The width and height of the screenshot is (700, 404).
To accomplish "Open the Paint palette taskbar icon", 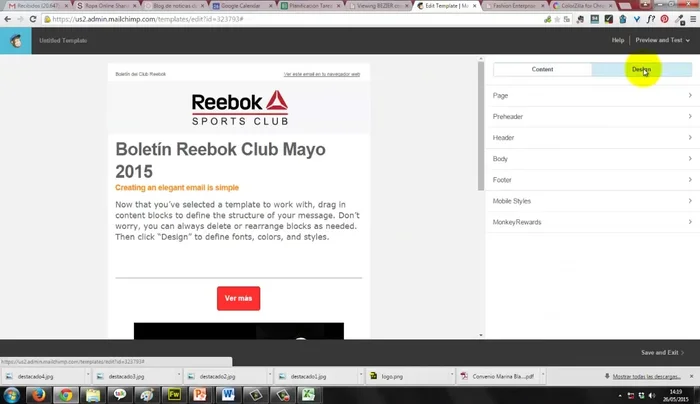I will [147, 395].
